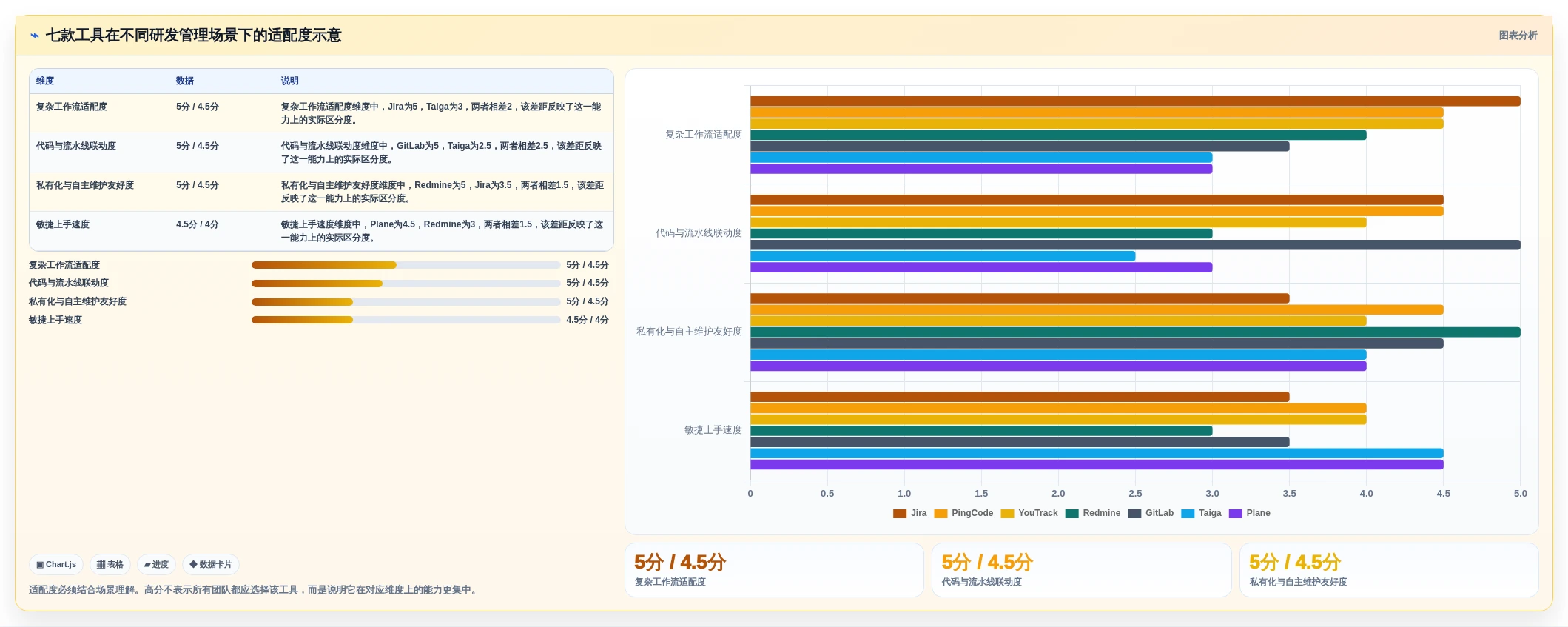The height and width of the screenshot is (627, 1568).
Task: Click the 数据卡片 tag chip
Action: point(211,565)
